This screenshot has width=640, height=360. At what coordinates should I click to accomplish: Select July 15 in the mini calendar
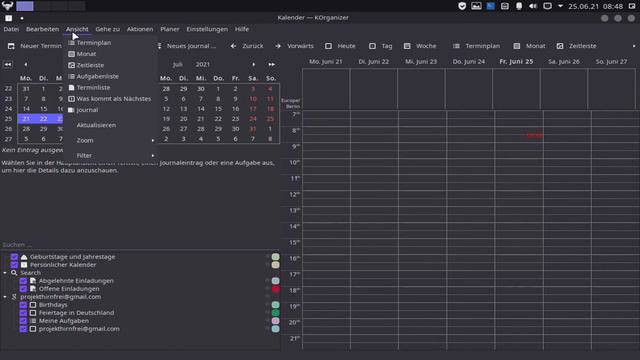[218, 109]
